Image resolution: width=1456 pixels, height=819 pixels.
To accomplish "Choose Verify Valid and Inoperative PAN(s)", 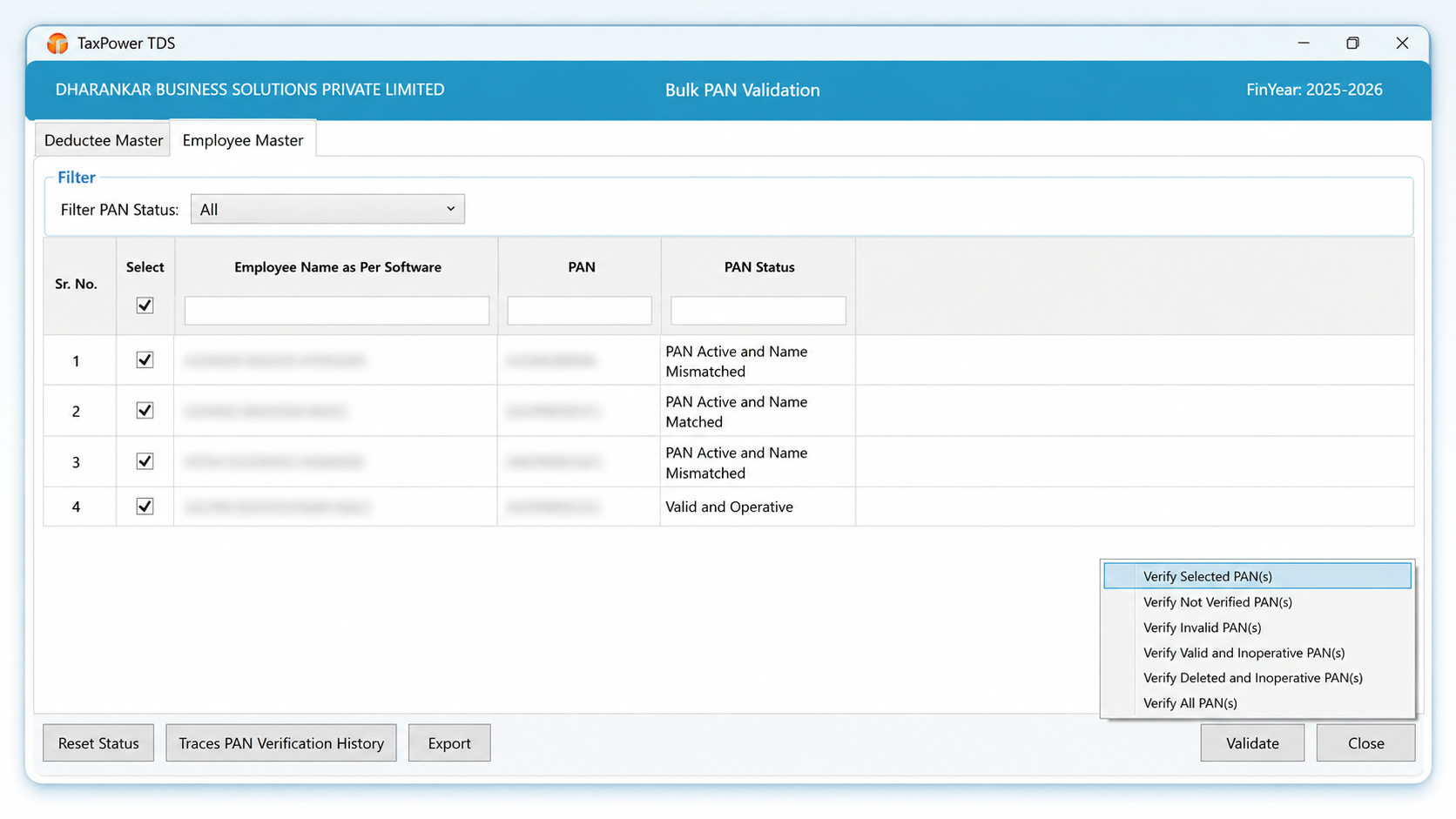I will coord(1257,653).
